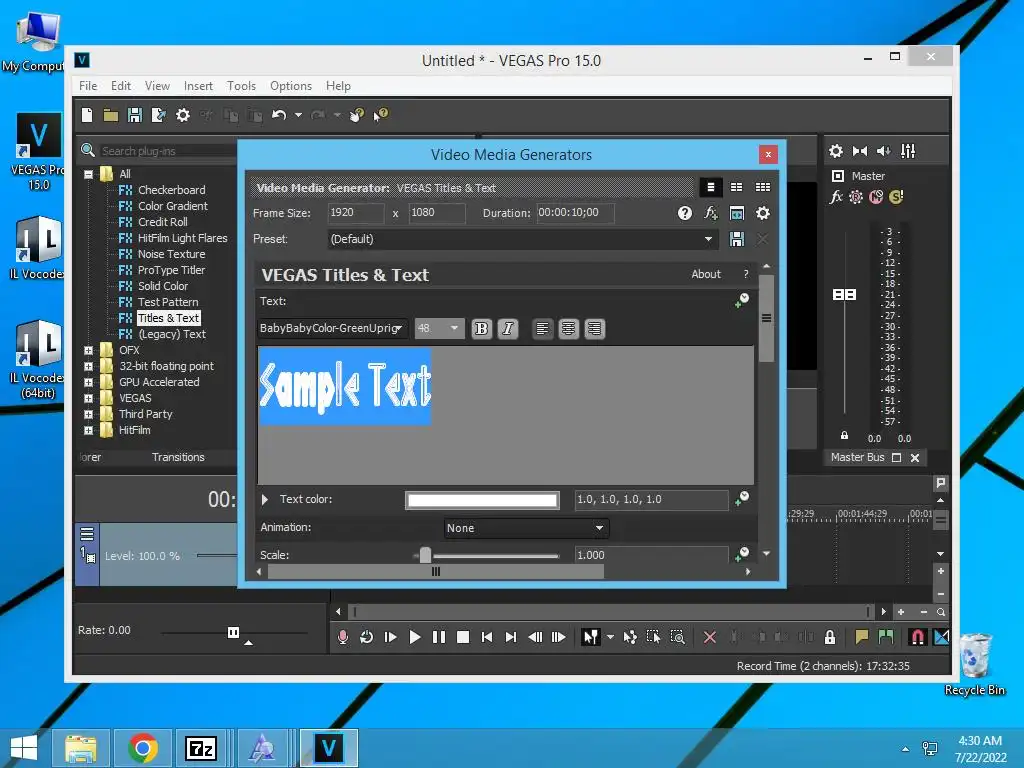Select ProType Titler generator
Screen dimensions: 1024x768
point(171,270)
